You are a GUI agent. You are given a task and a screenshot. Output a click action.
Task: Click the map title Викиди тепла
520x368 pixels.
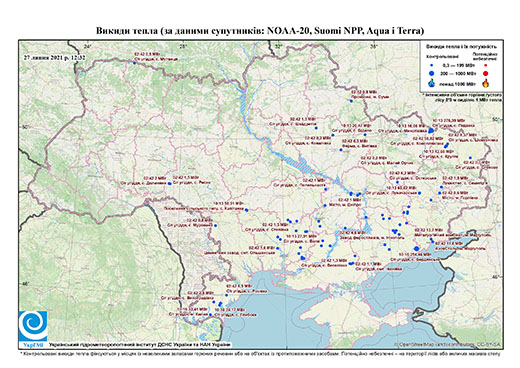point(260,31)
